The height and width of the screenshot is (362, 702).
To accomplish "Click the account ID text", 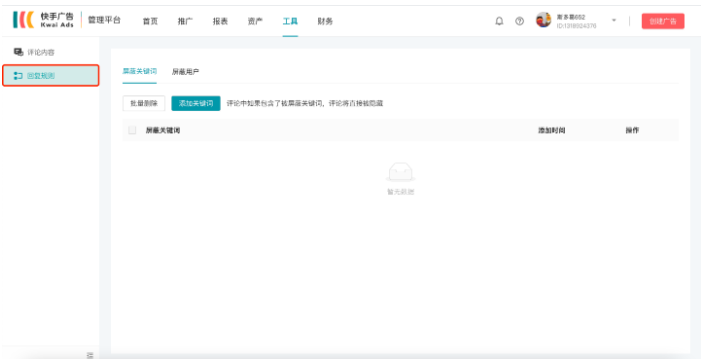I will click(x=577, y=26).
